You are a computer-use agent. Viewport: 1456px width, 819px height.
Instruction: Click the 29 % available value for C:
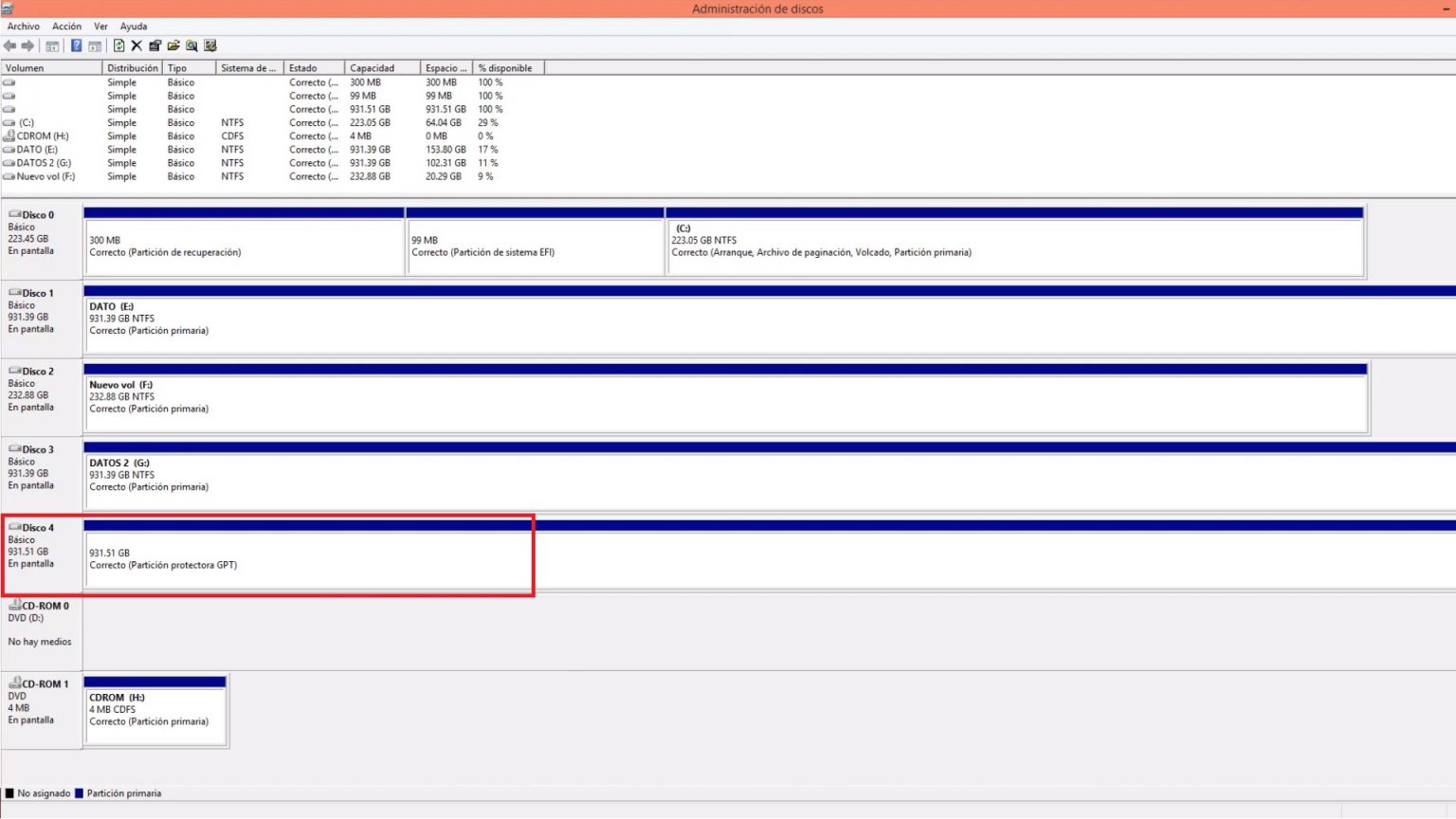487,122
